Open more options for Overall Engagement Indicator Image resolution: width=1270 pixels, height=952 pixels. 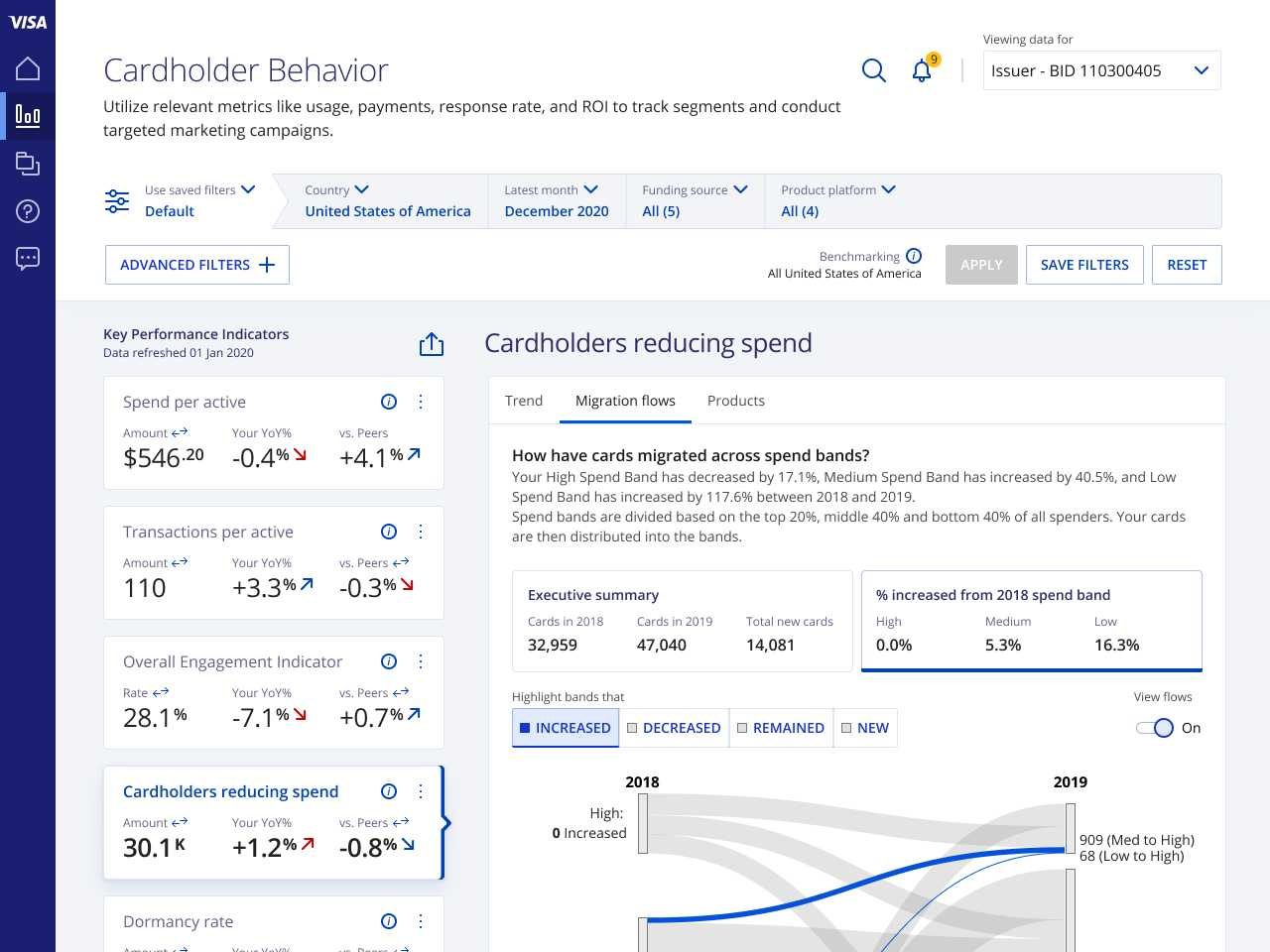(x=421, y=661)
